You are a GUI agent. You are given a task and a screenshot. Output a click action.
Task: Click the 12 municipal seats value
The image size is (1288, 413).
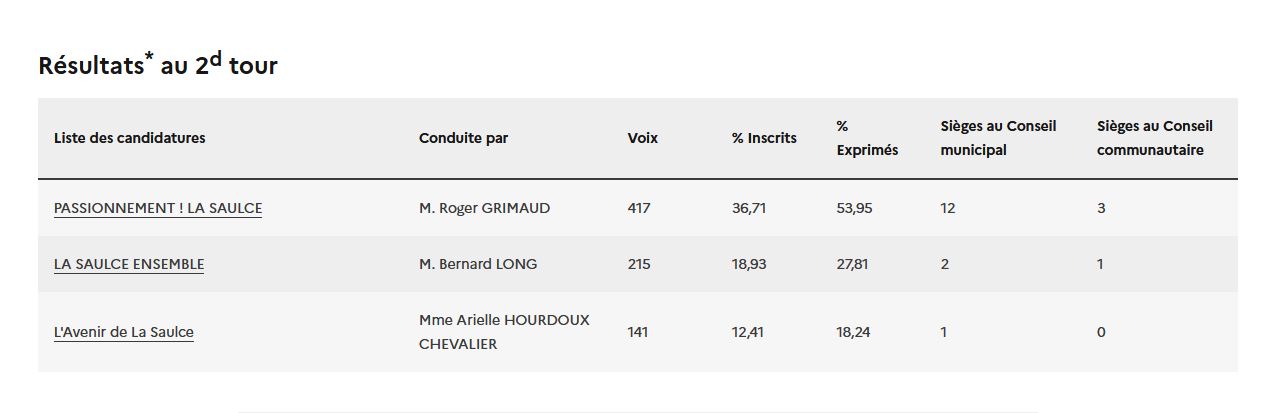pos(948,208)
